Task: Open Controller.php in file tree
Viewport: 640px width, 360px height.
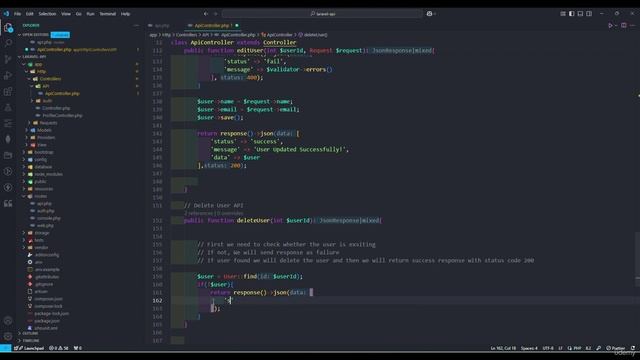Action: point(56,108)
